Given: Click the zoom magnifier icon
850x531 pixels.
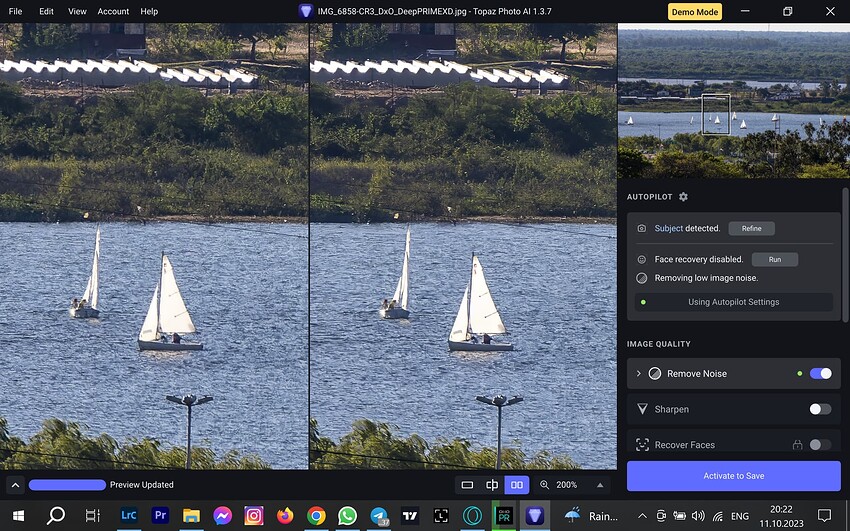Looking at the screenshot, I should [x=545, y=485].
